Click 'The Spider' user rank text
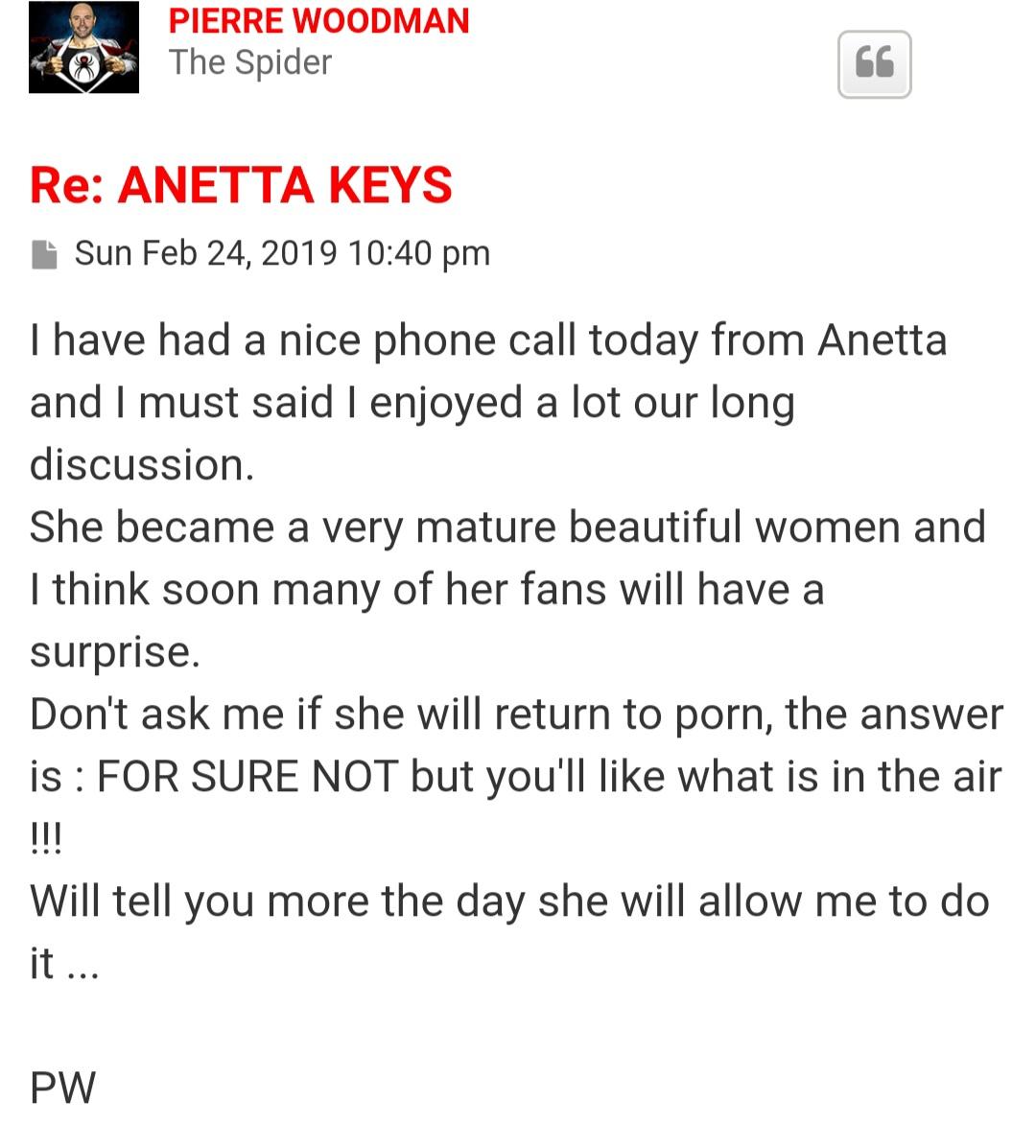The height and width of the screenshot is (1148, 1036). [249, 62]
